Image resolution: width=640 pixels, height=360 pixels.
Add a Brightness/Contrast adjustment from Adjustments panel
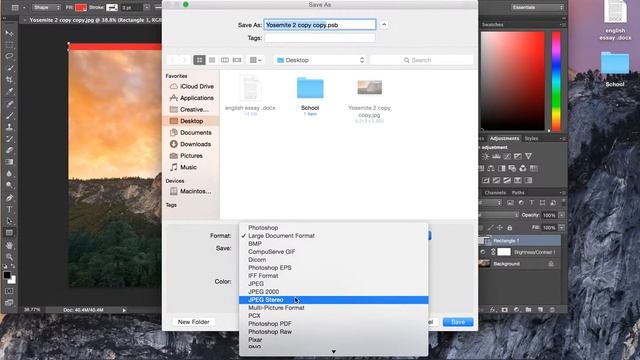click(486, 156)
